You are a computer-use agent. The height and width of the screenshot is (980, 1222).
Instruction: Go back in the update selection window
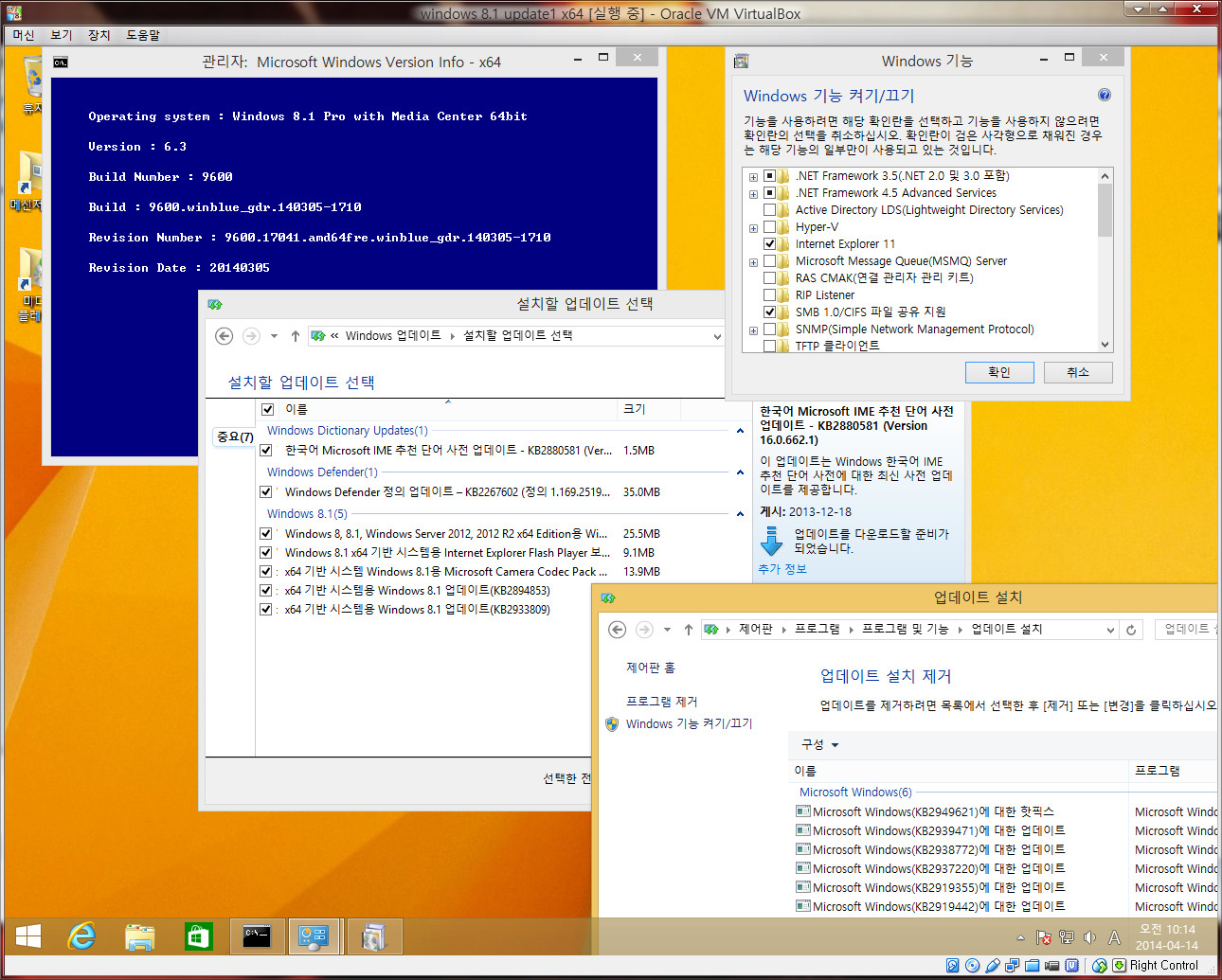pos(225,335)
